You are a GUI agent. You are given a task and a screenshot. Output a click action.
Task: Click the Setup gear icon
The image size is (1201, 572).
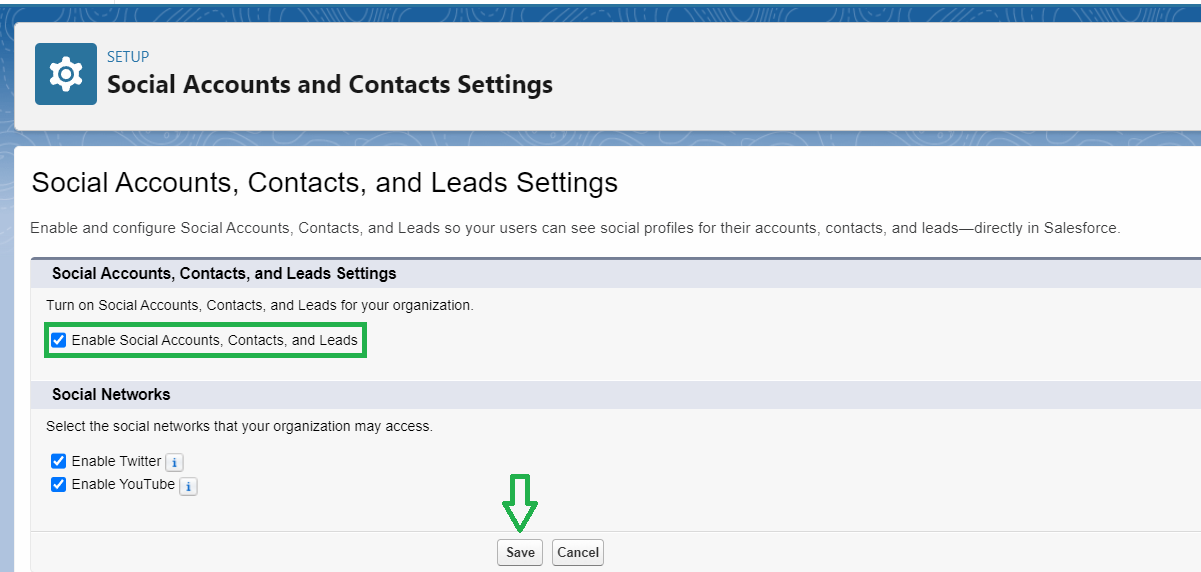coord(66,74)
